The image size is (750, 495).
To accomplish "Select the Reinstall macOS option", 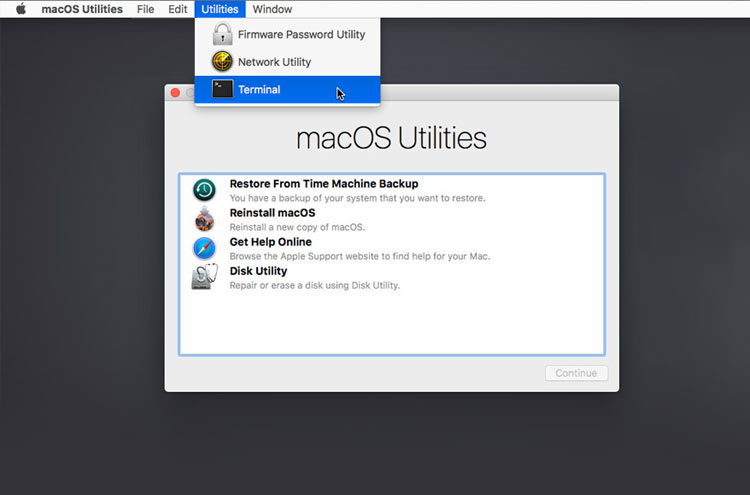I will click(x=272, y=213).
